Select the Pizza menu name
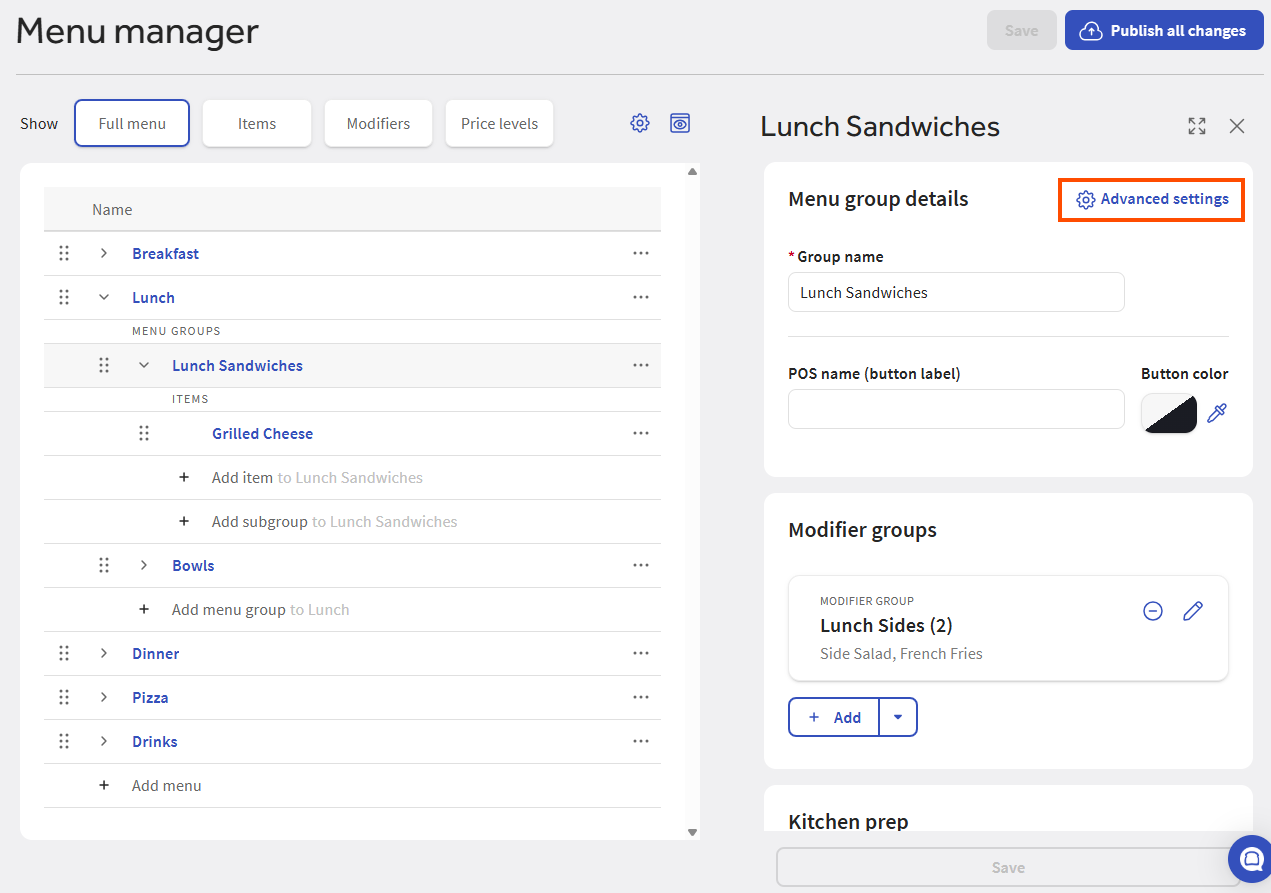The width and height of the screenshot is (1271, 893). pos(150,697)
